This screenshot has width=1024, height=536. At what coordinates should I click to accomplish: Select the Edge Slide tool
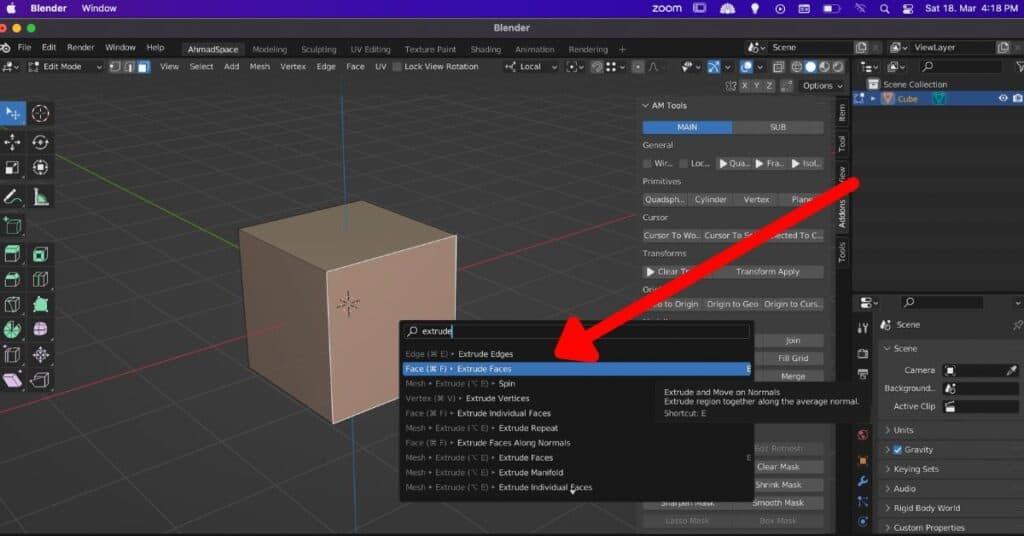12,355
